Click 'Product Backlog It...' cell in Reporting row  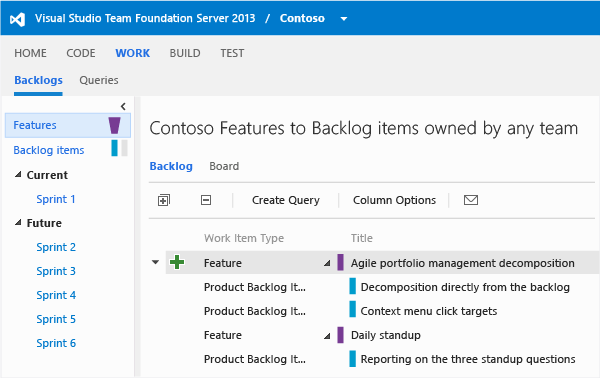tap(255, 359)
